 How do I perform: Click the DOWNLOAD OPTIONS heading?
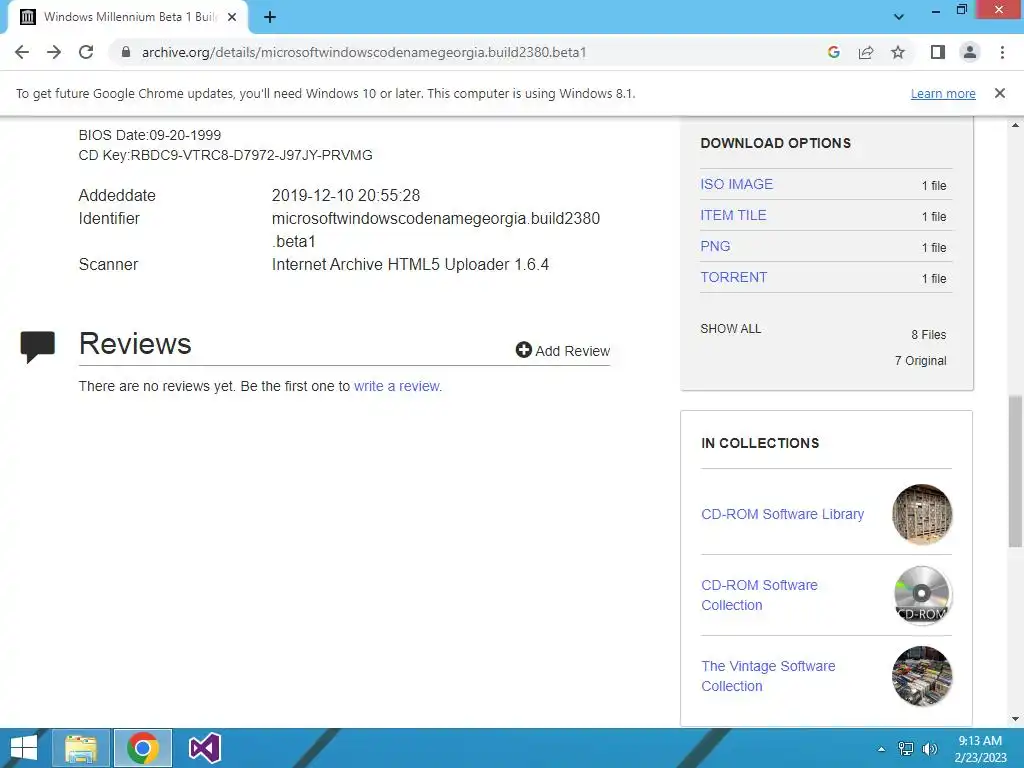[775, 143]
